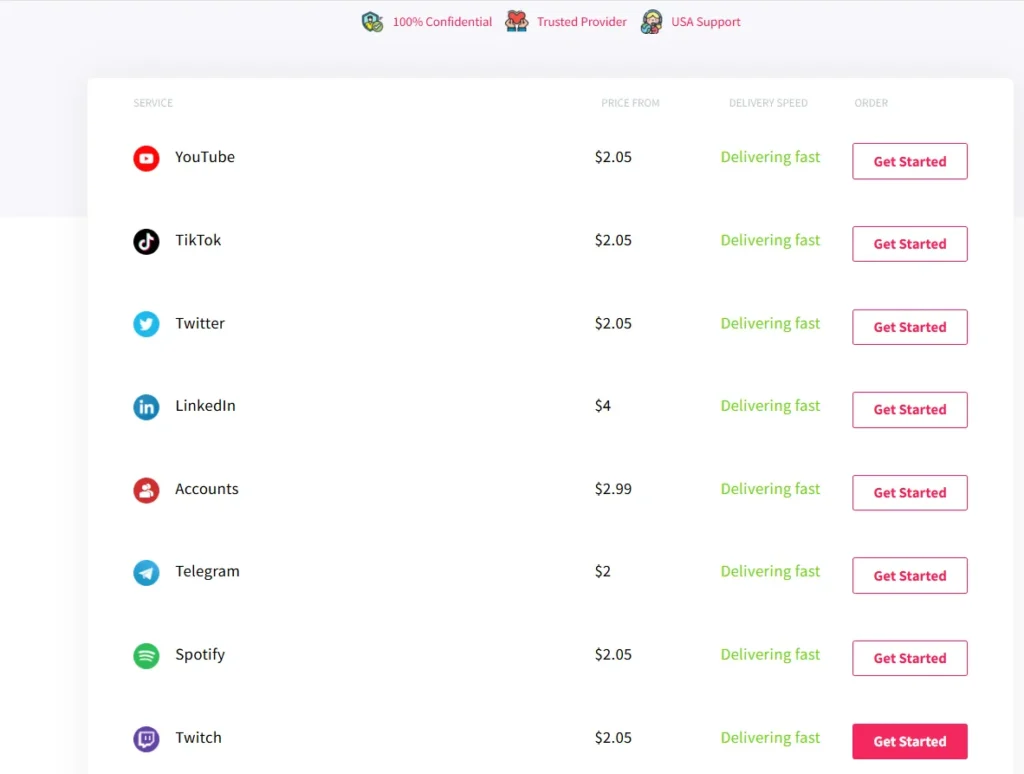
Task: Select the Twitter bird icon
Action: point(146,324)
